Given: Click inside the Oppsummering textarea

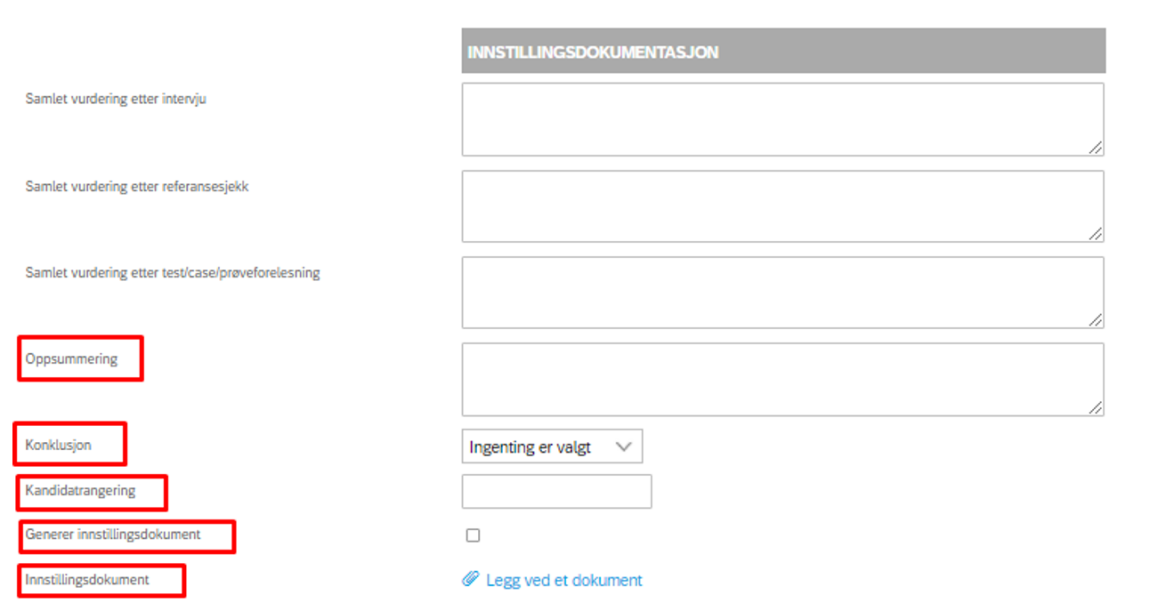Looking at the screenshot, I should click(x=783, y=379).
